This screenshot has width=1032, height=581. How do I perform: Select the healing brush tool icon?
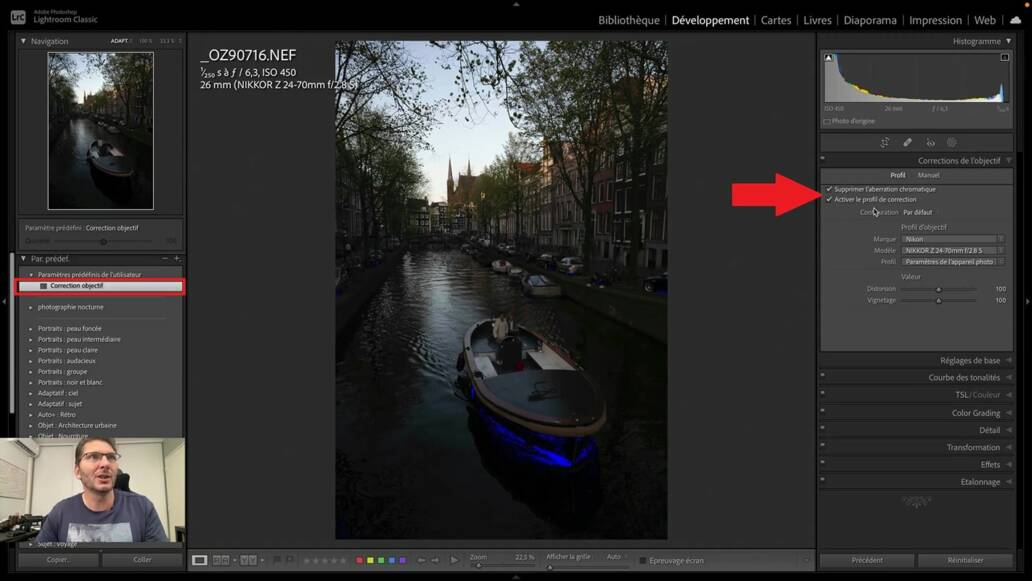pos(908,142)
